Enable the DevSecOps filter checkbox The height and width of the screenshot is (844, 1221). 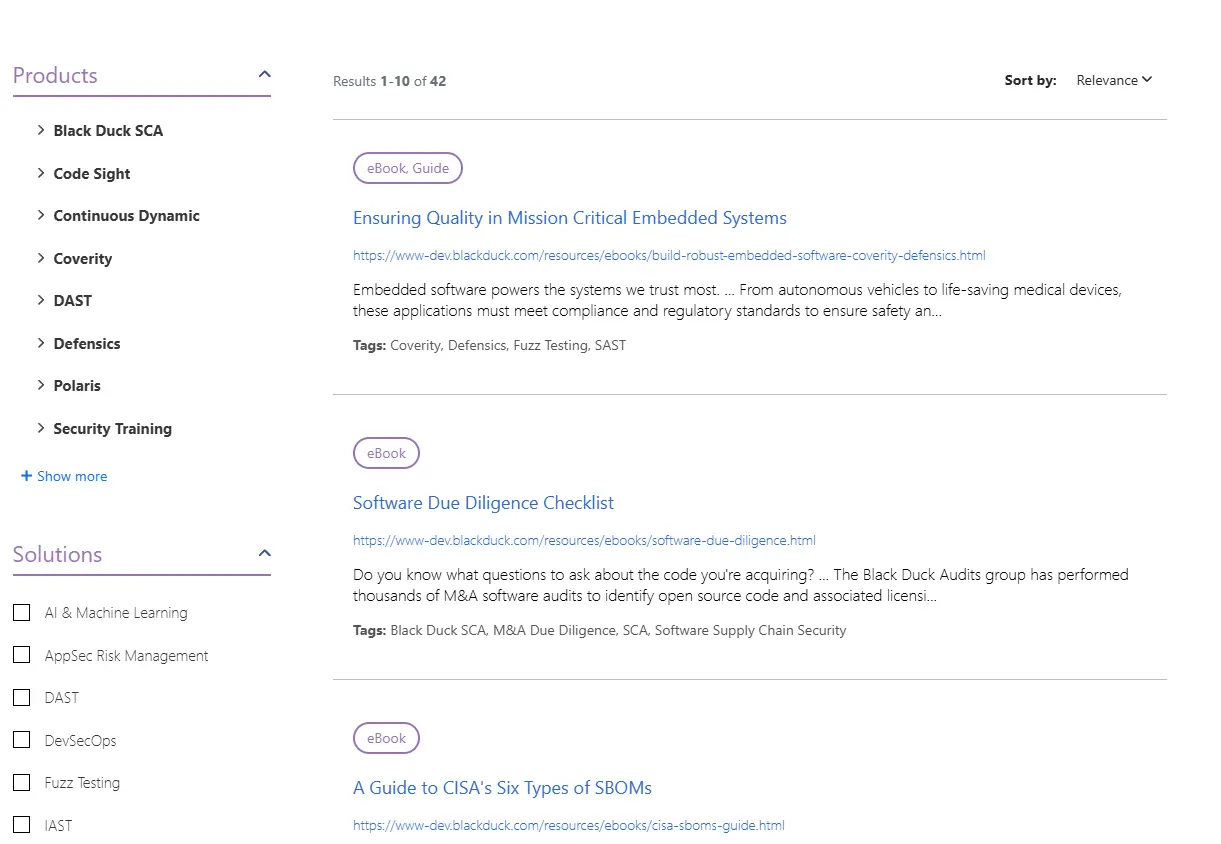coord(21,740)
